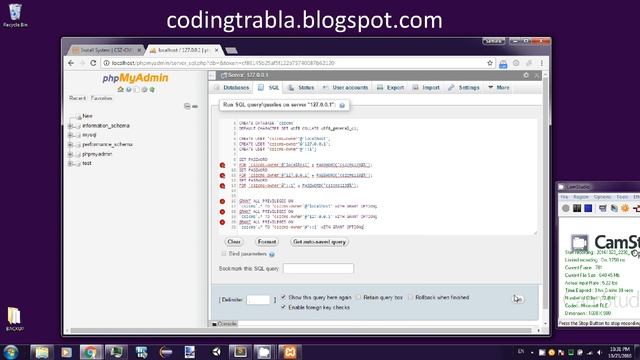Click error marker on line 16
Screen dimensions: 640x360
(222, 201)
